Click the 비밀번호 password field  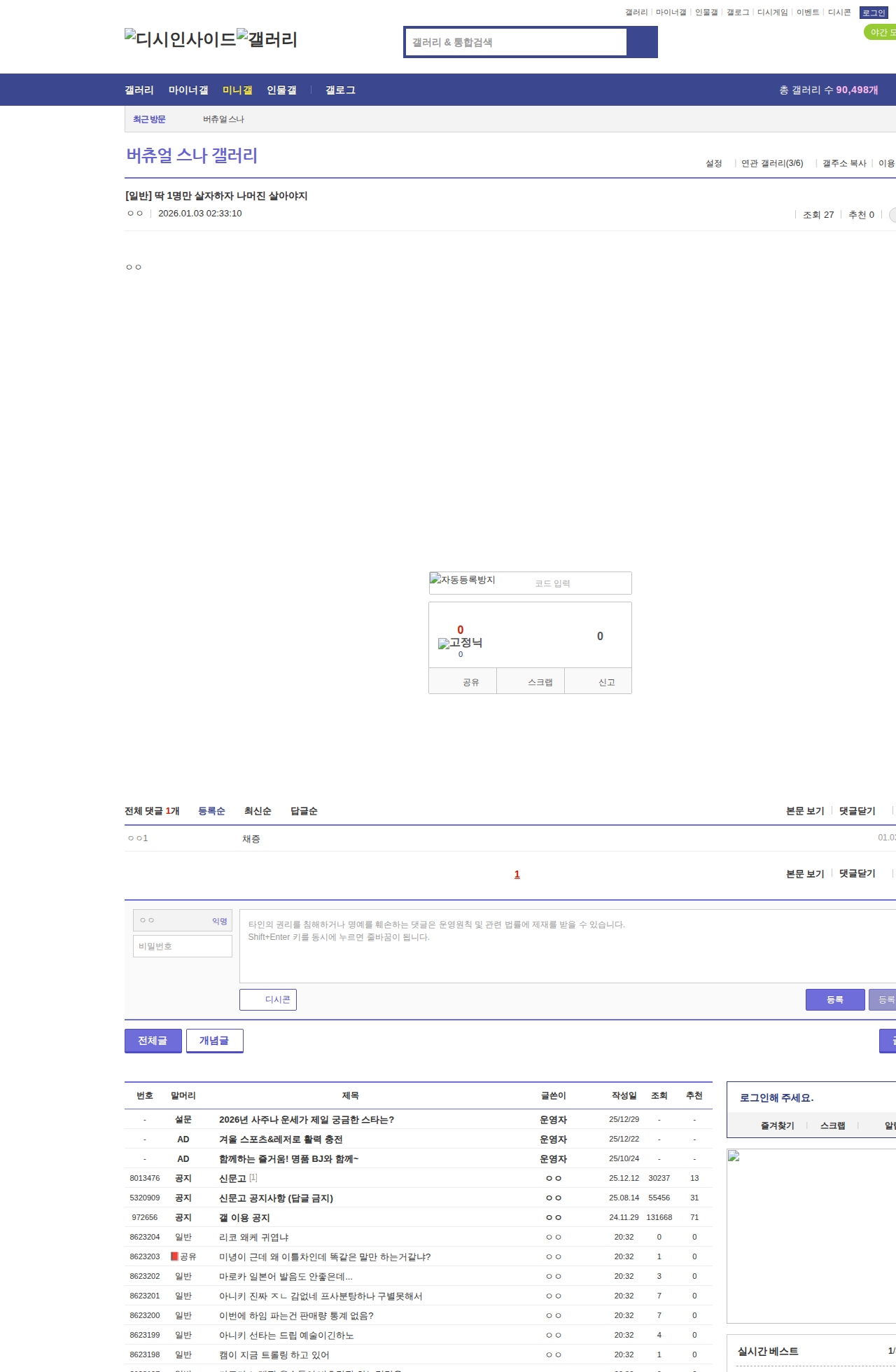click(x=183, y=946)
